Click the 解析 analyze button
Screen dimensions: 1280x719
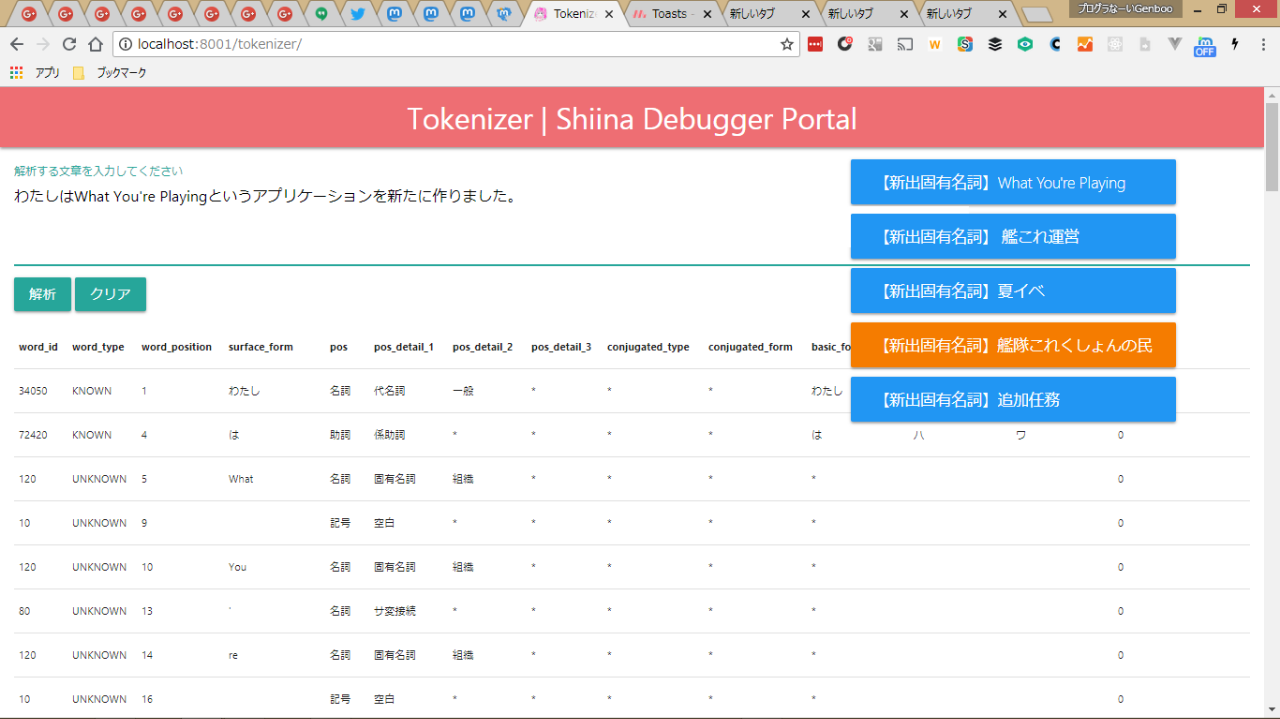click(42, 294)
